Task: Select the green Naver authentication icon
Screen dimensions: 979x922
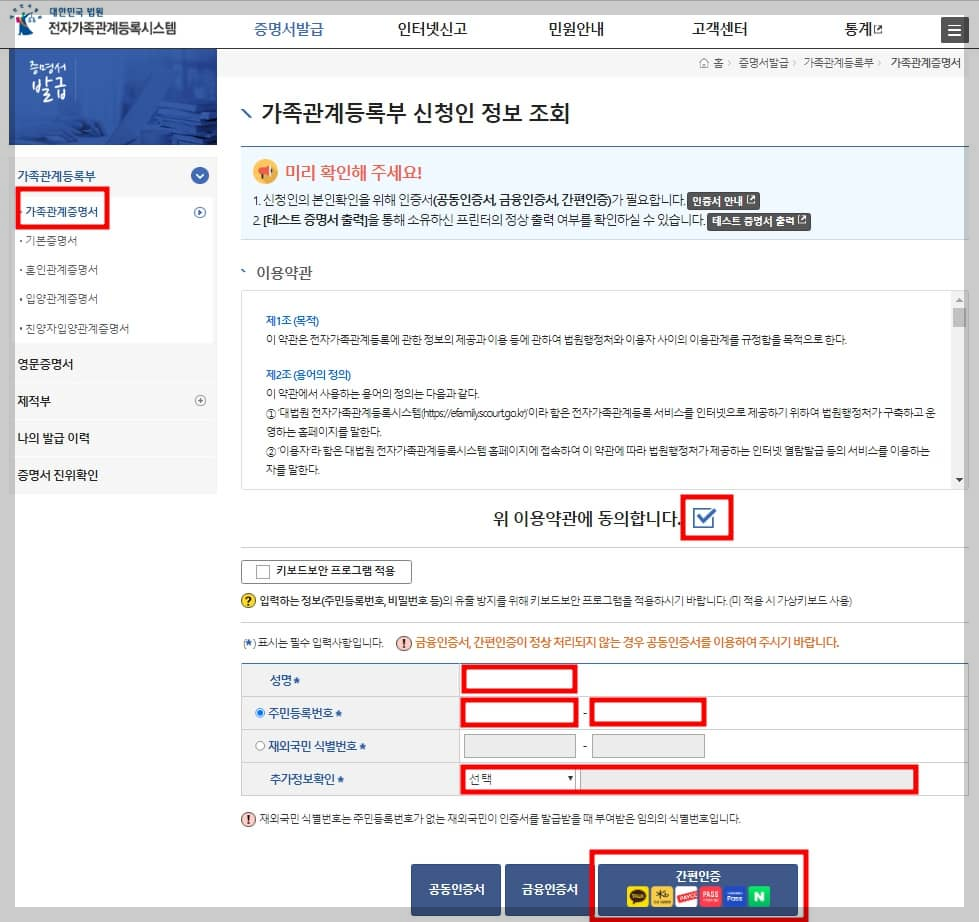Action: [x=757, y=896]
